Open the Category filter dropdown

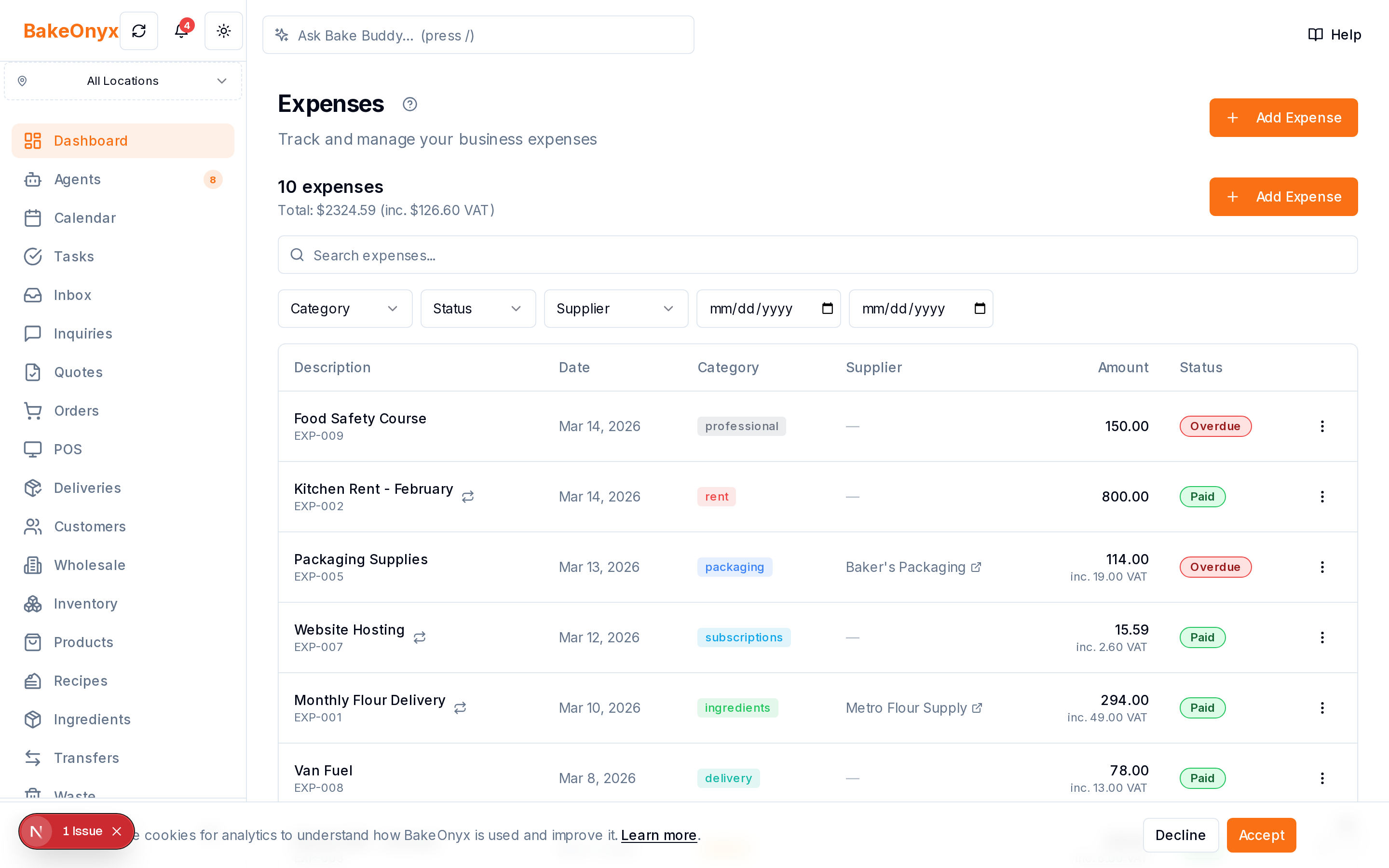click(x=345, y=309)
